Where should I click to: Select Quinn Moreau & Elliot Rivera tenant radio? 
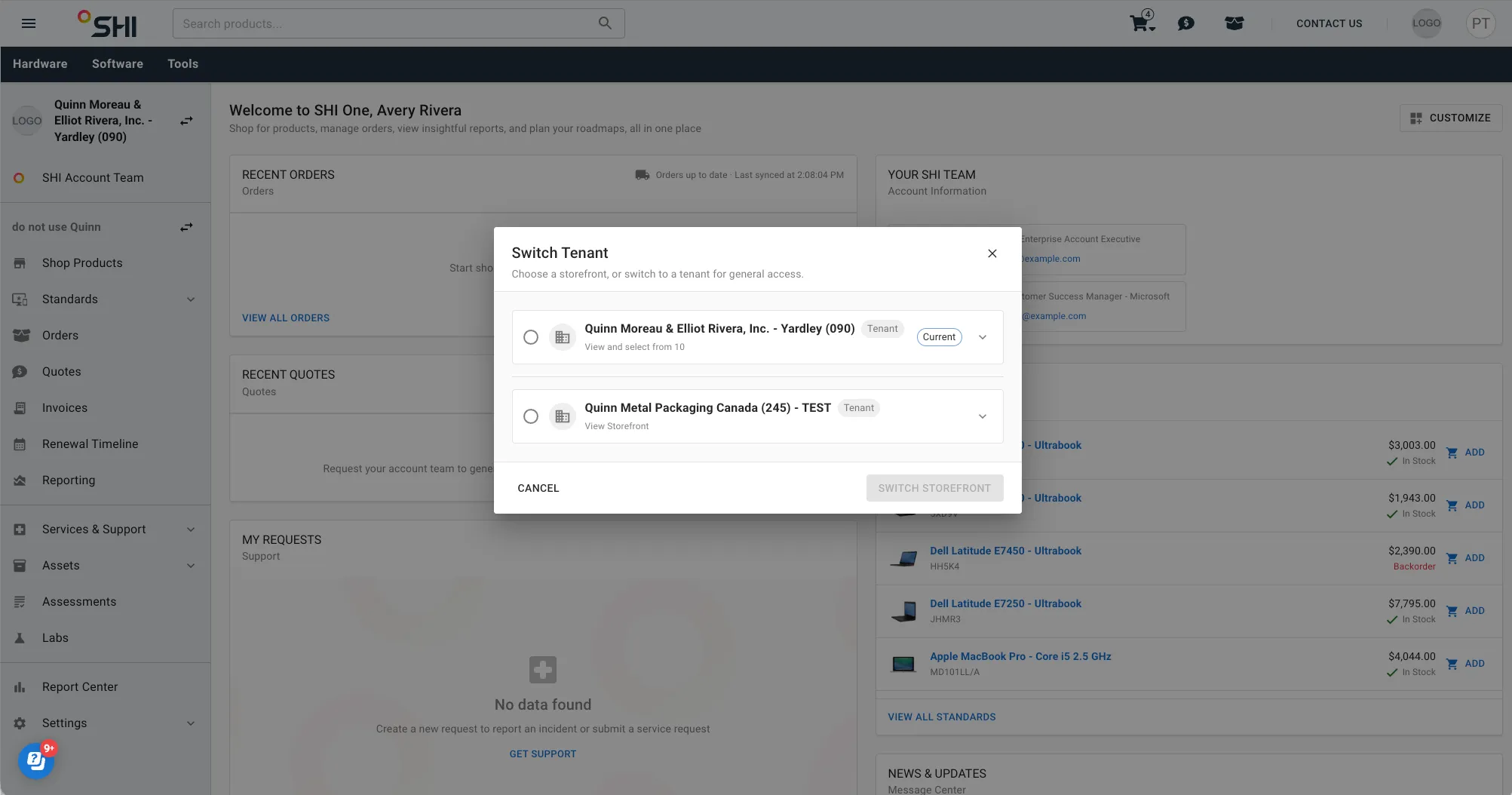coord(531,337)
